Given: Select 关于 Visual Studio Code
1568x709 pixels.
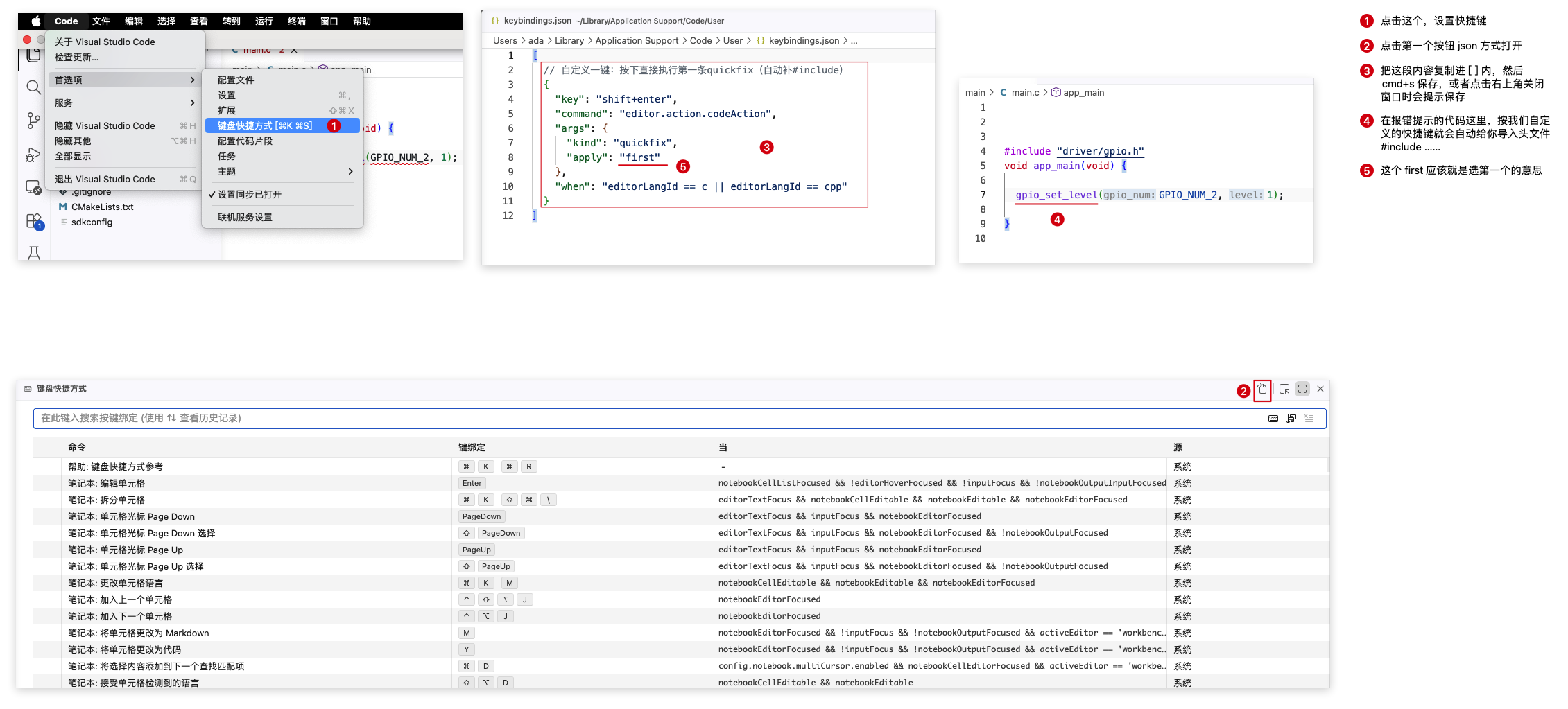Looking at the screenshot, I should pos(125,42).
